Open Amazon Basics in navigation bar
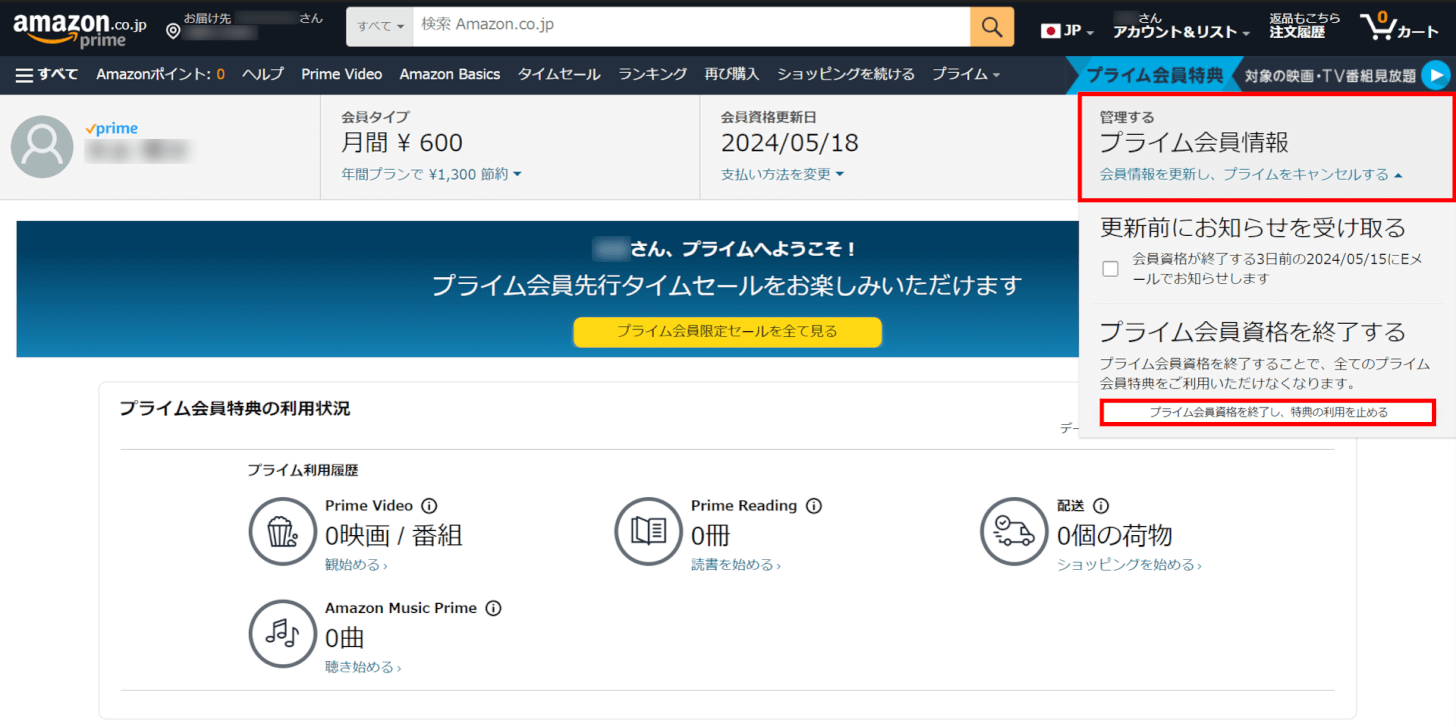This screenshot has height=727, width=1456. coord(450,74)
